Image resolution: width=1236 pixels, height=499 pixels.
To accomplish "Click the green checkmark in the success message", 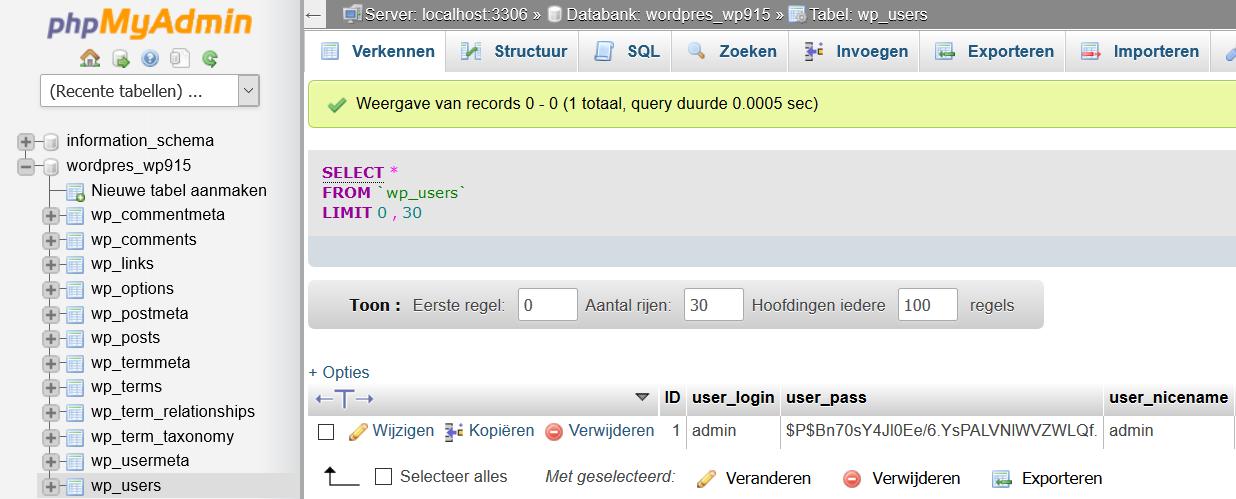I will point(337,104).
